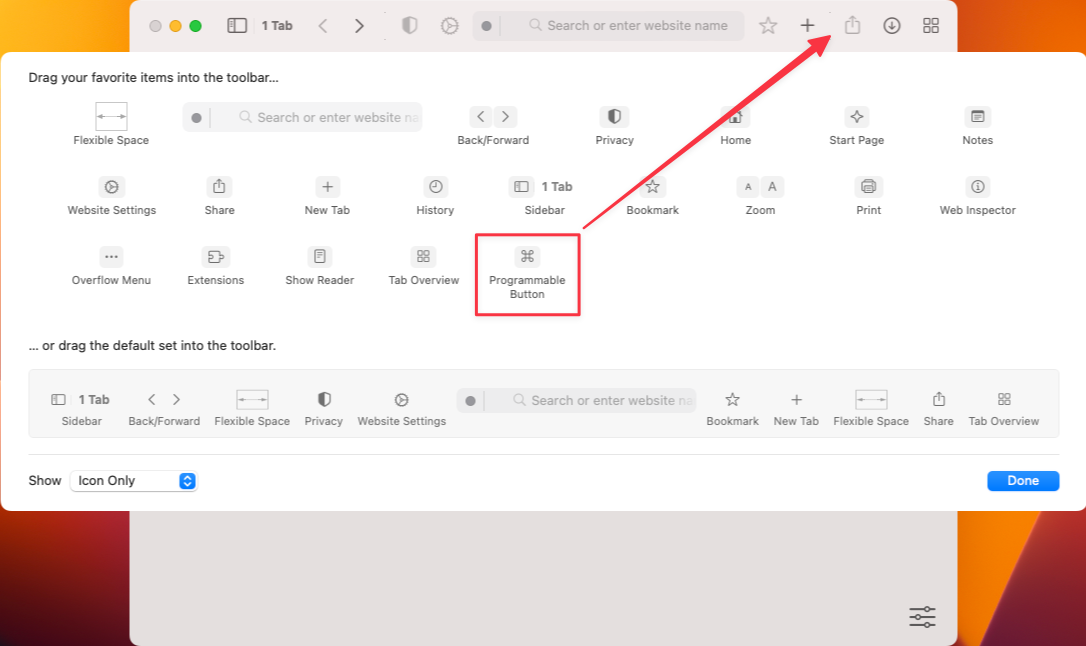The height and width of the screenshot is (646, 1086).
Task: Click the Tab Overview icon
Action: click(x=423, y=256)
